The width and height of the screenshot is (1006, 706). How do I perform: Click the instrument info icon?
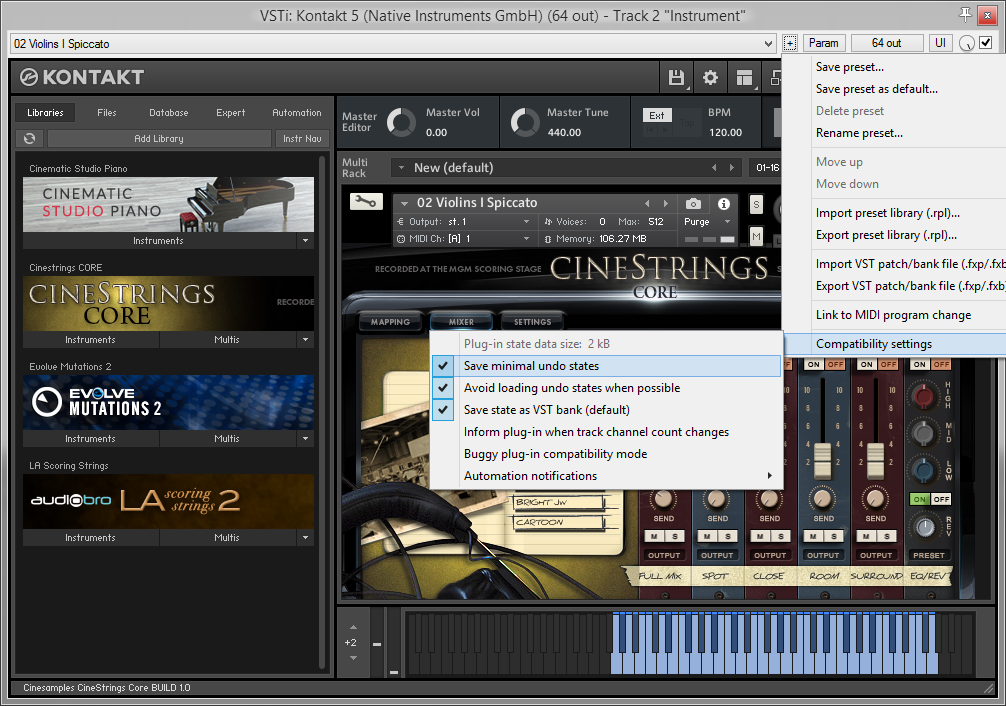click(x=724, y=204)
